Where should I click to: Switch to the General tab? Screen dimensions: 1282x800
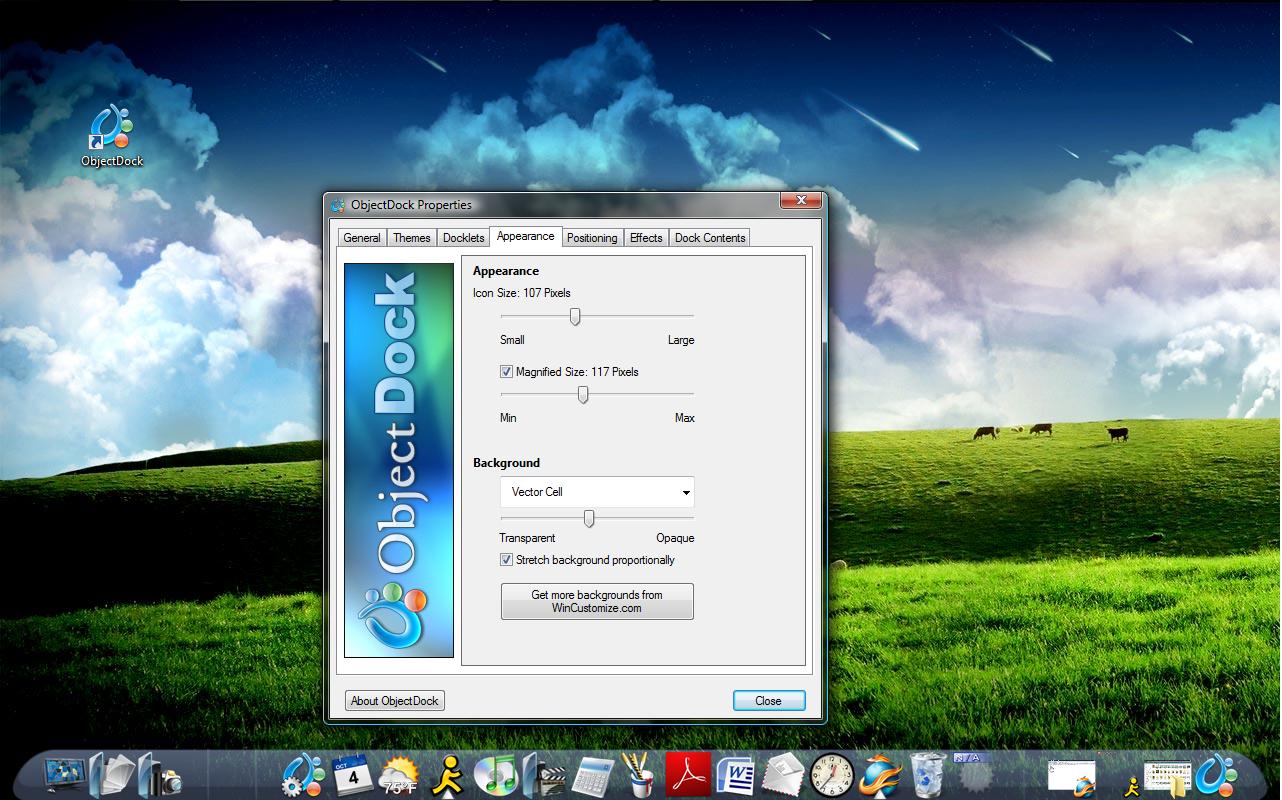(x=362, y=238)
